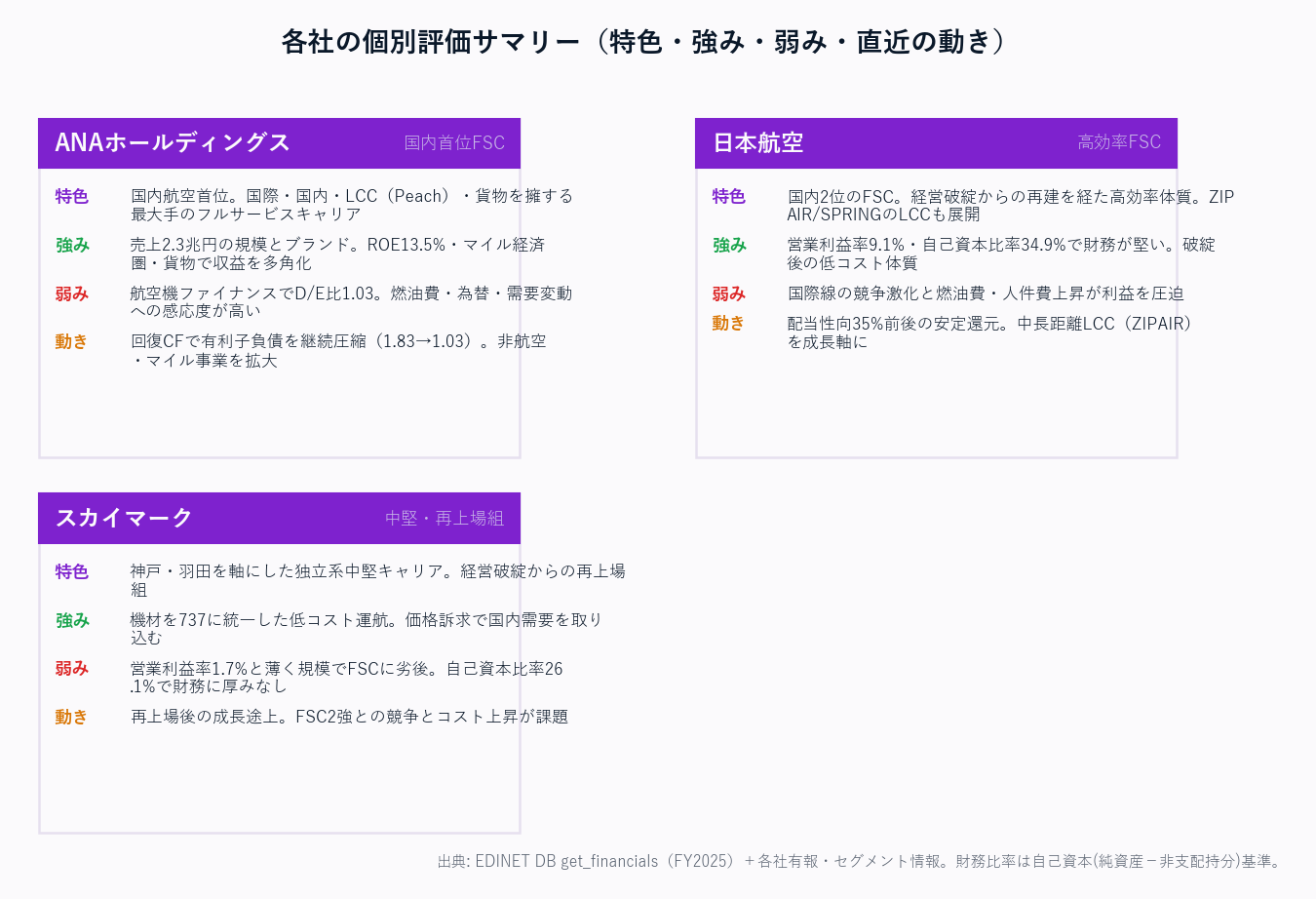Click the 特色 label in ANA card
Screen dimensions: 1316x899
pos(72,196)
